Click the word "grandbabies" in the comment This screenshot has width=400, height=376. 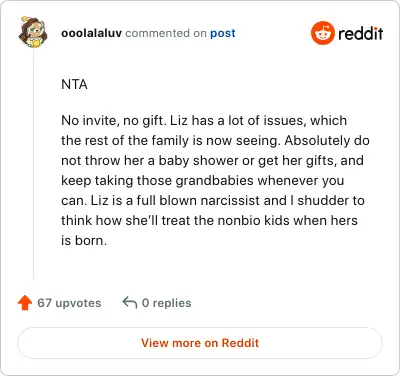(214, 180)
